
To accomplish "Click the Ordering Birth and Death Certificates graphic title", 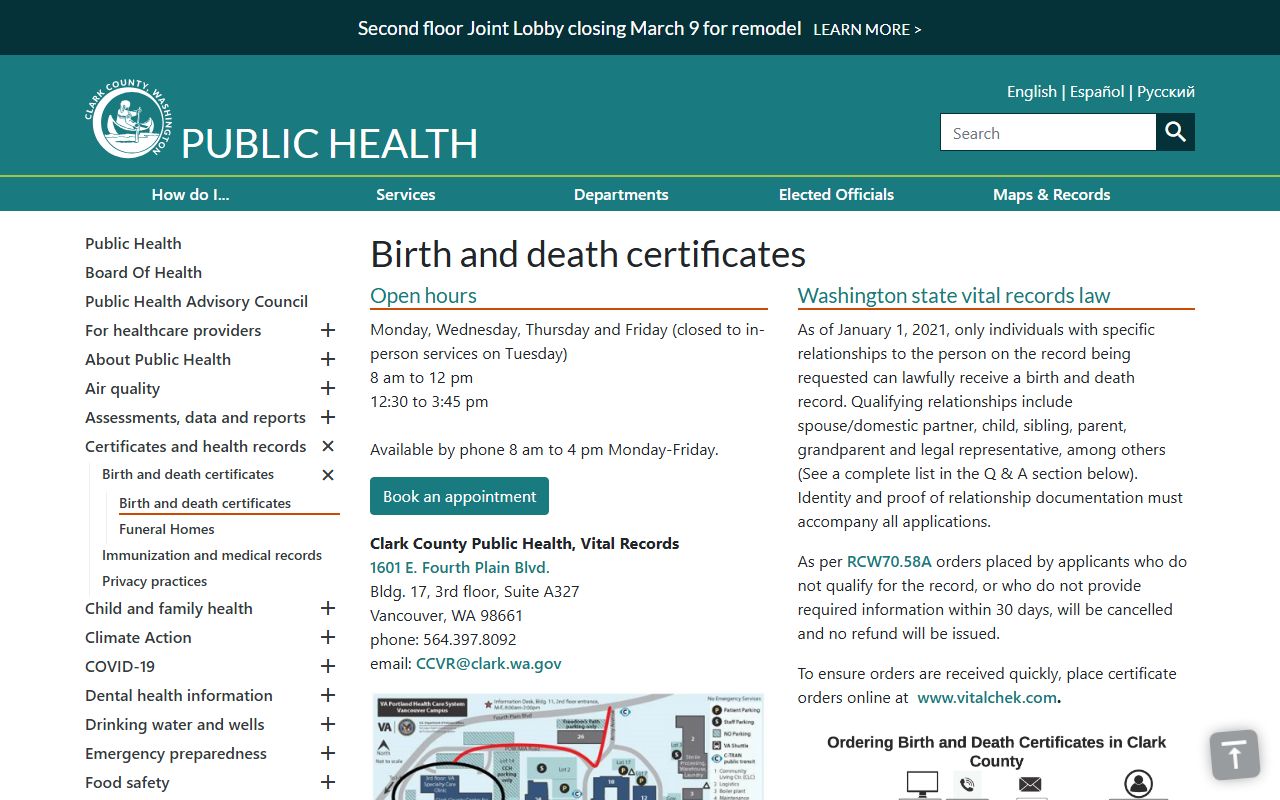I will point(996,751).
